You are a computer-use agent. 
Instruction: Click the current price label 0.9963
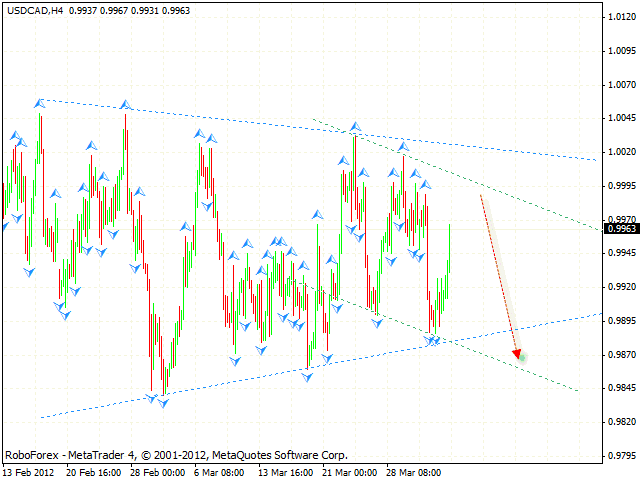(621, 228)
